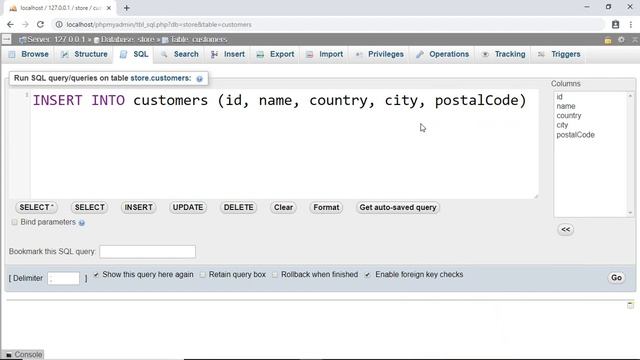The image size is (640, 360).
Task: Click the browser forward arrow
Action: [25, 24]
